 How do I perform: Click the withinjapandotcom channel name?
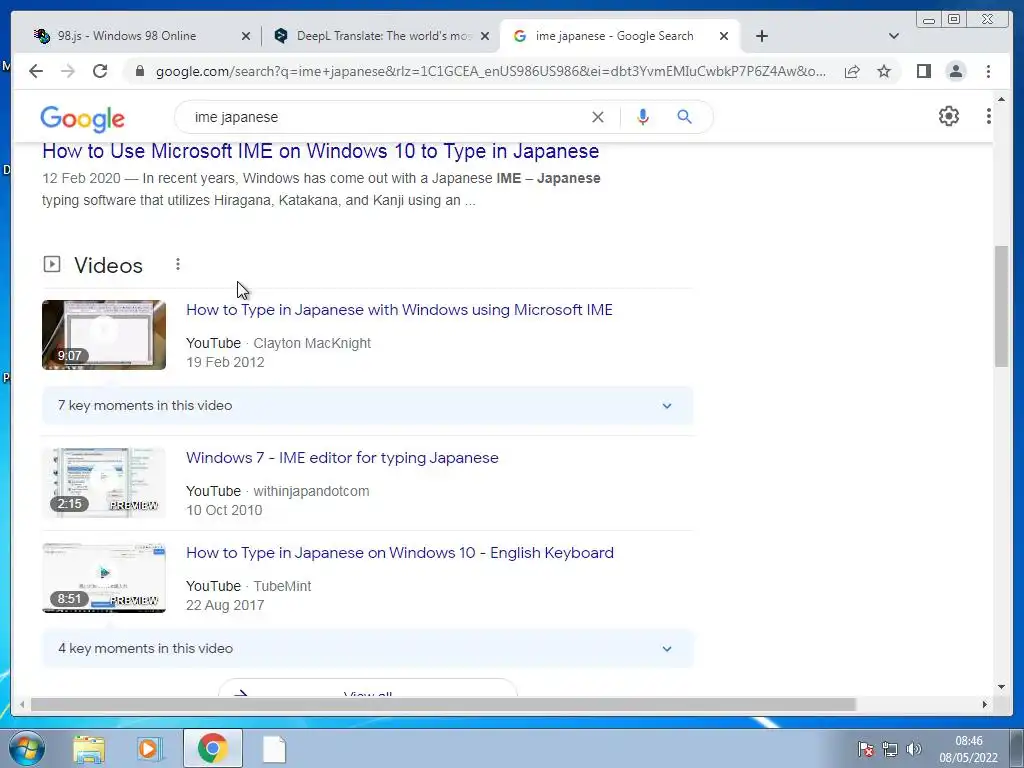click(311, 491)
